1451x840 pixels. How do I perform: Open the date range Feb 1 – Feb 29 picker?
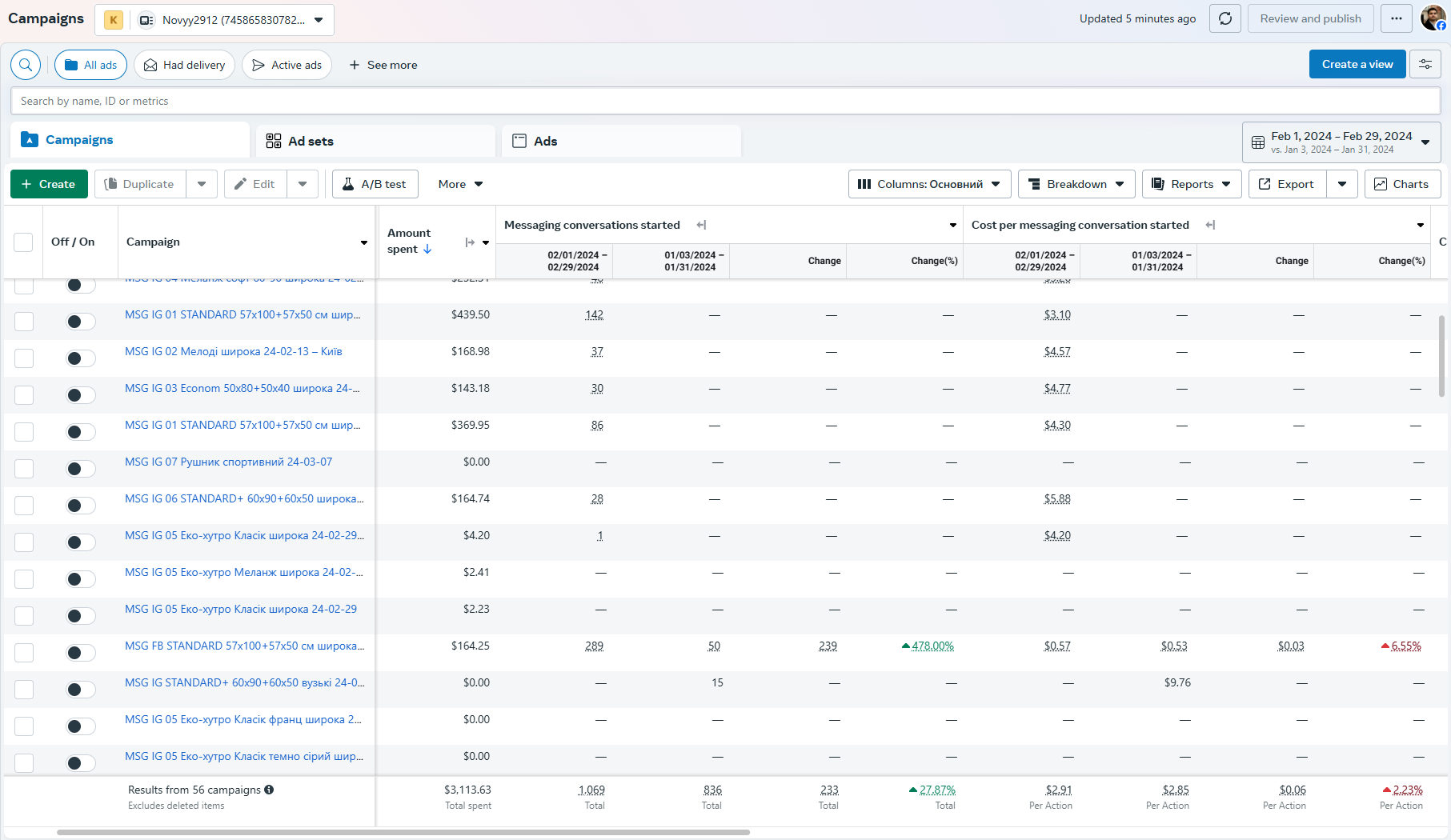coord(1341,142)
